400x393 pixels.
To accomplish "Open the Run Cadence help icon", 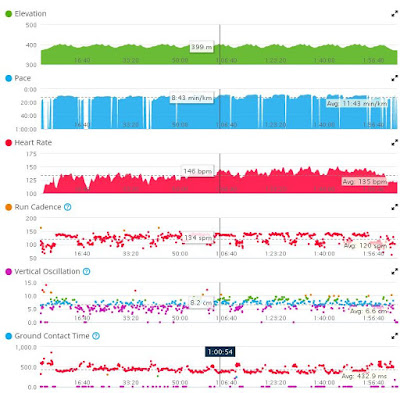I will [x=67, y=207].
